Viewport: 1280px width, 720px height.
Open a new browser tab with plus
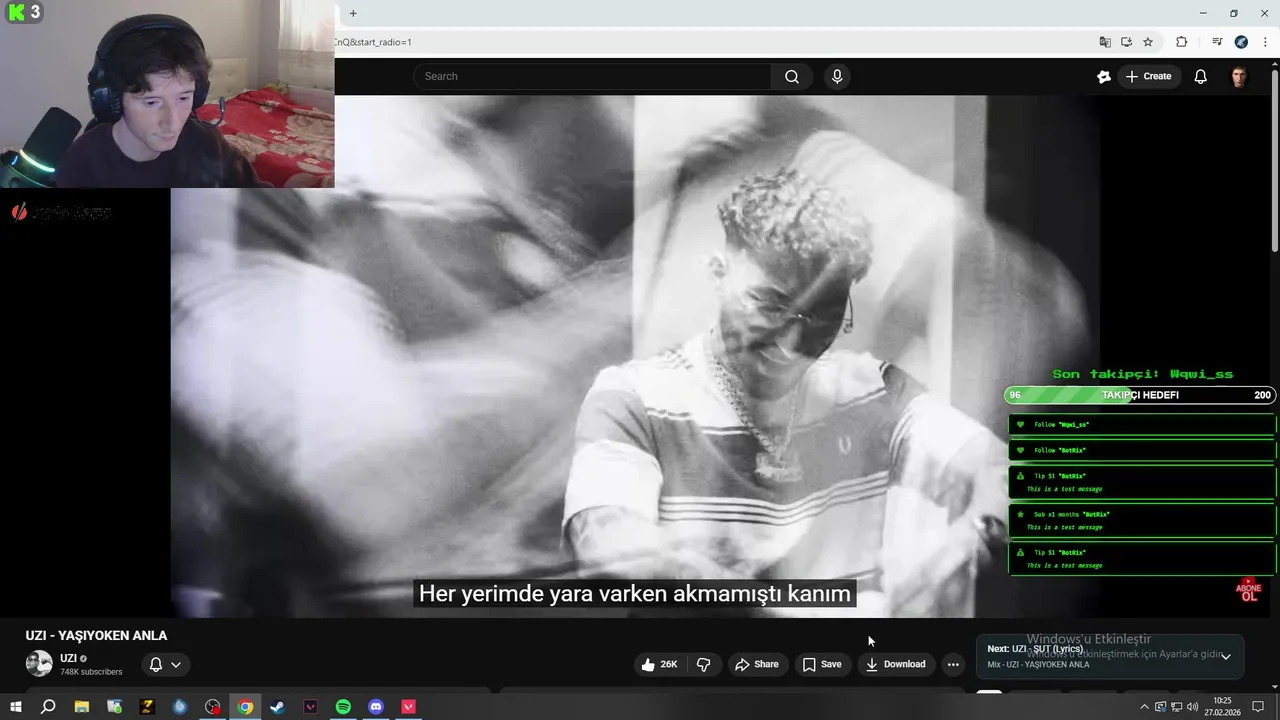click(353, 13)
